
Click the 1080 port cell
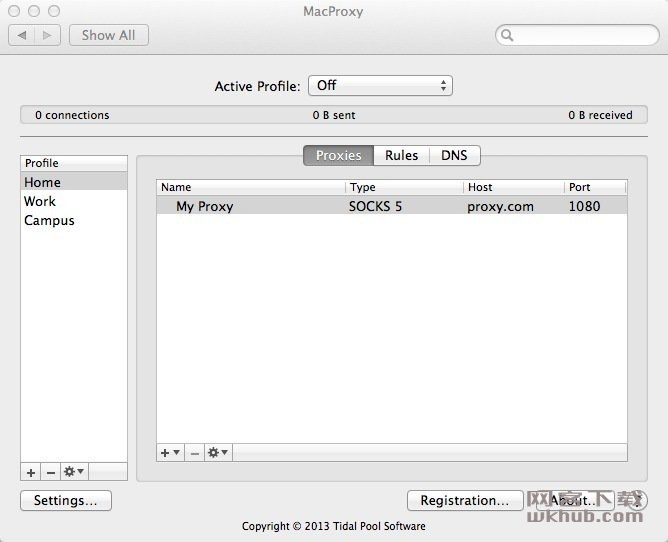[x=584, y=206]
